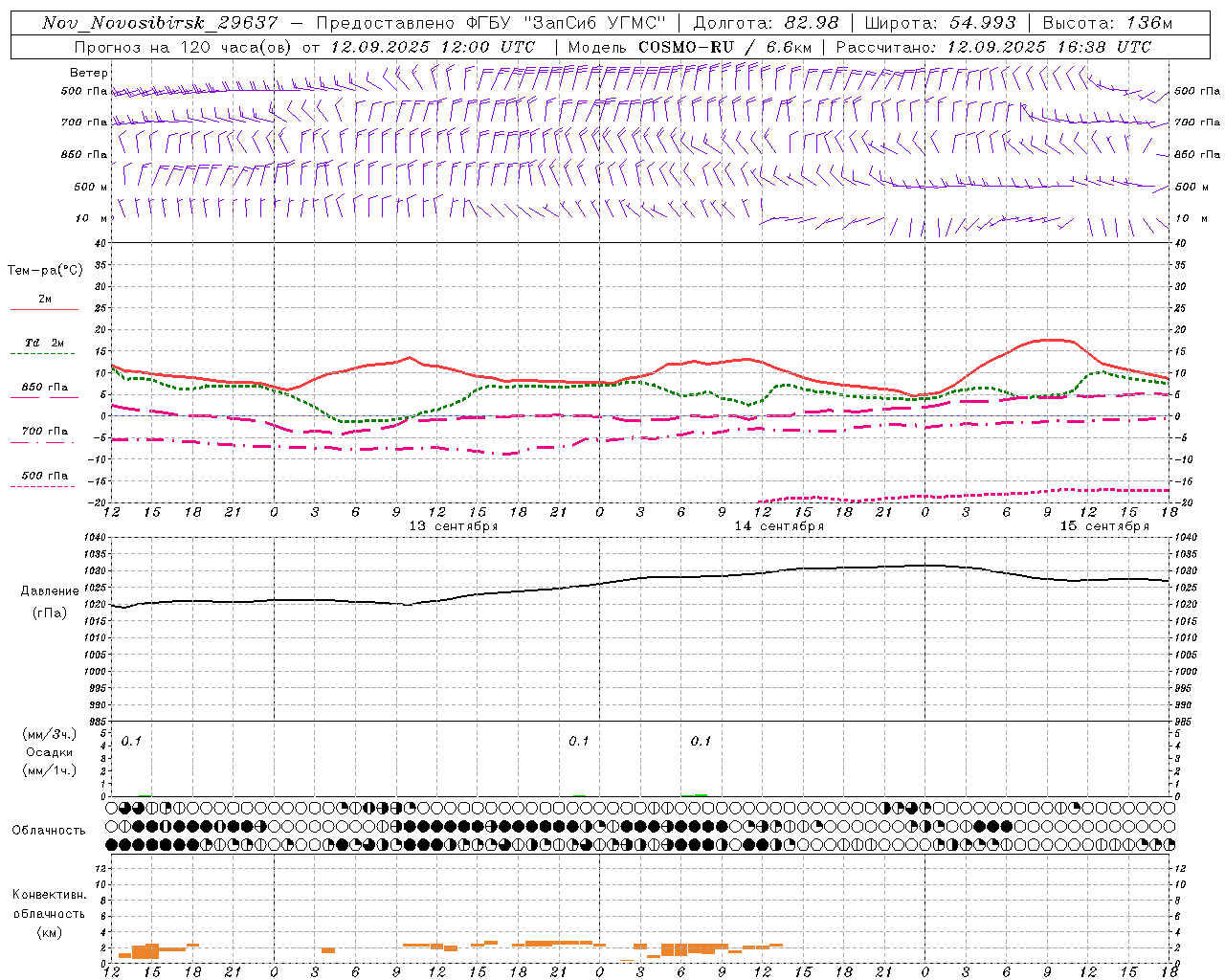1225x980 pixels.
Task: Click Рассчитано: 12.09.2025 16:38 UTC text
Action: [x=993, y=47]
